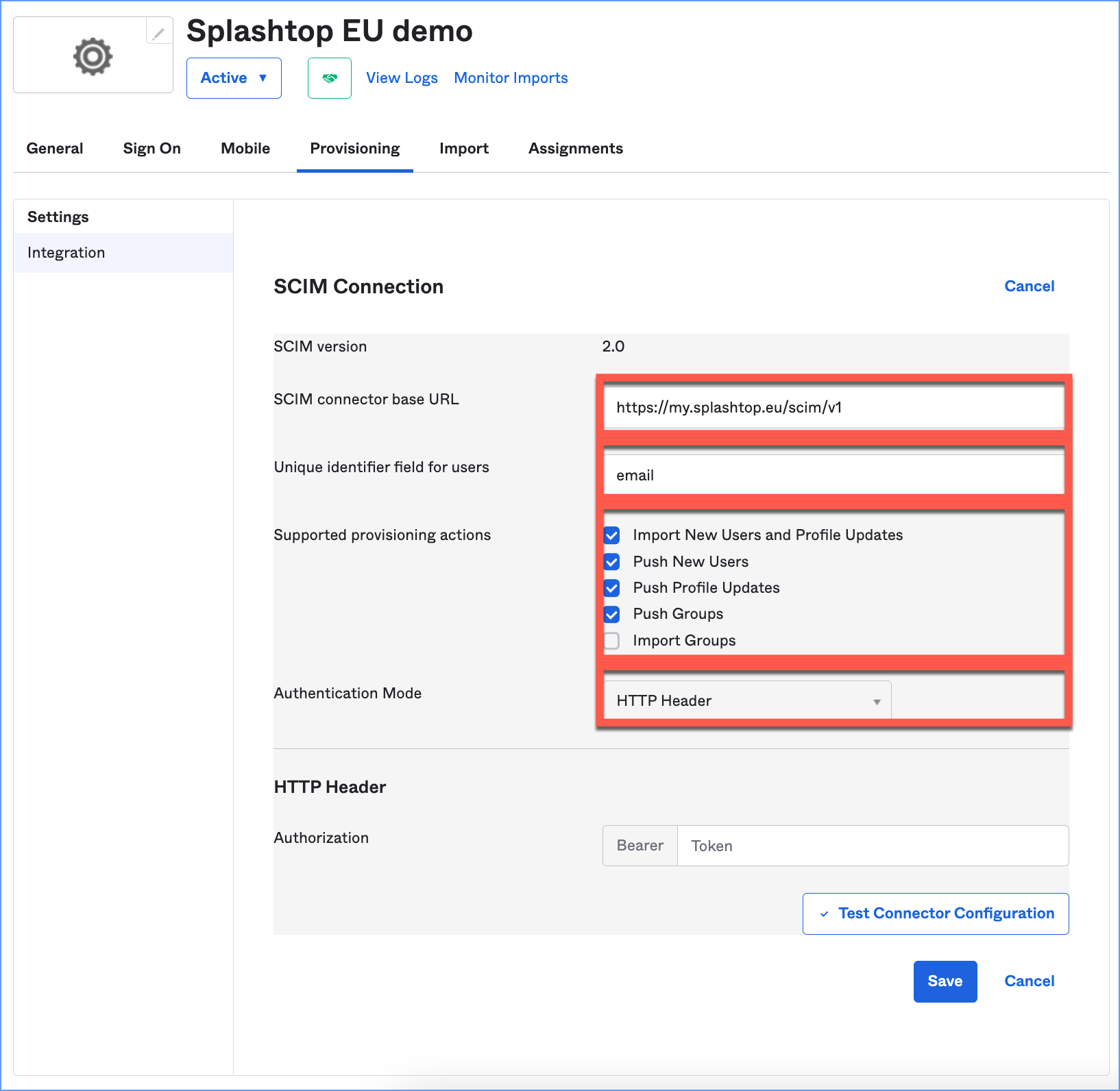Click the Bearer prefix label
Image resolution: width=1120 pixels, height=1091 pixels.
coord(640,846)
